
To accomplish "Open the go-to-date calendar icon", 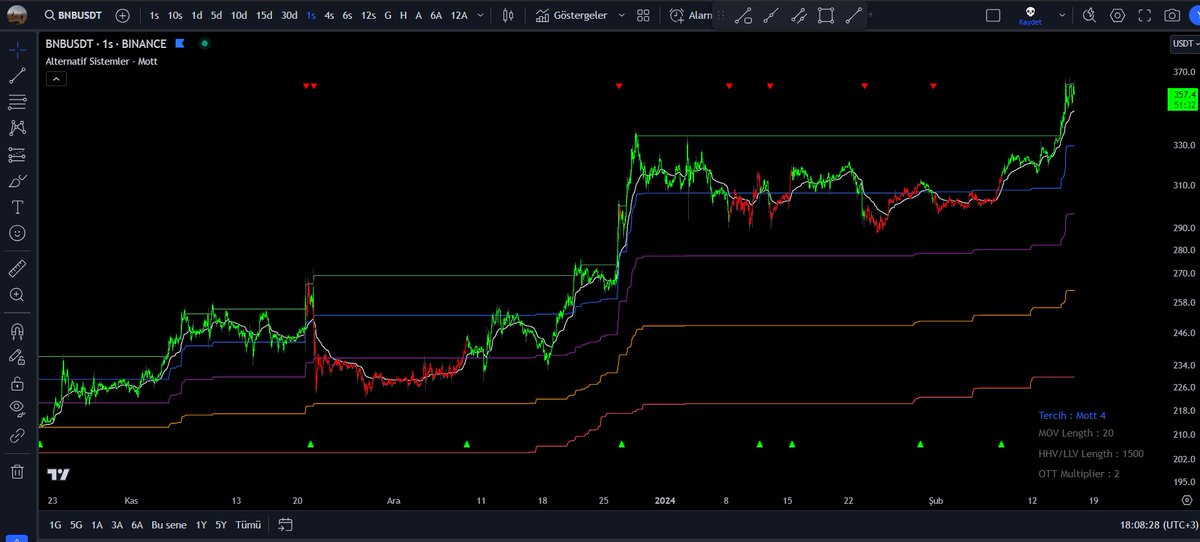I will point(285,524).
